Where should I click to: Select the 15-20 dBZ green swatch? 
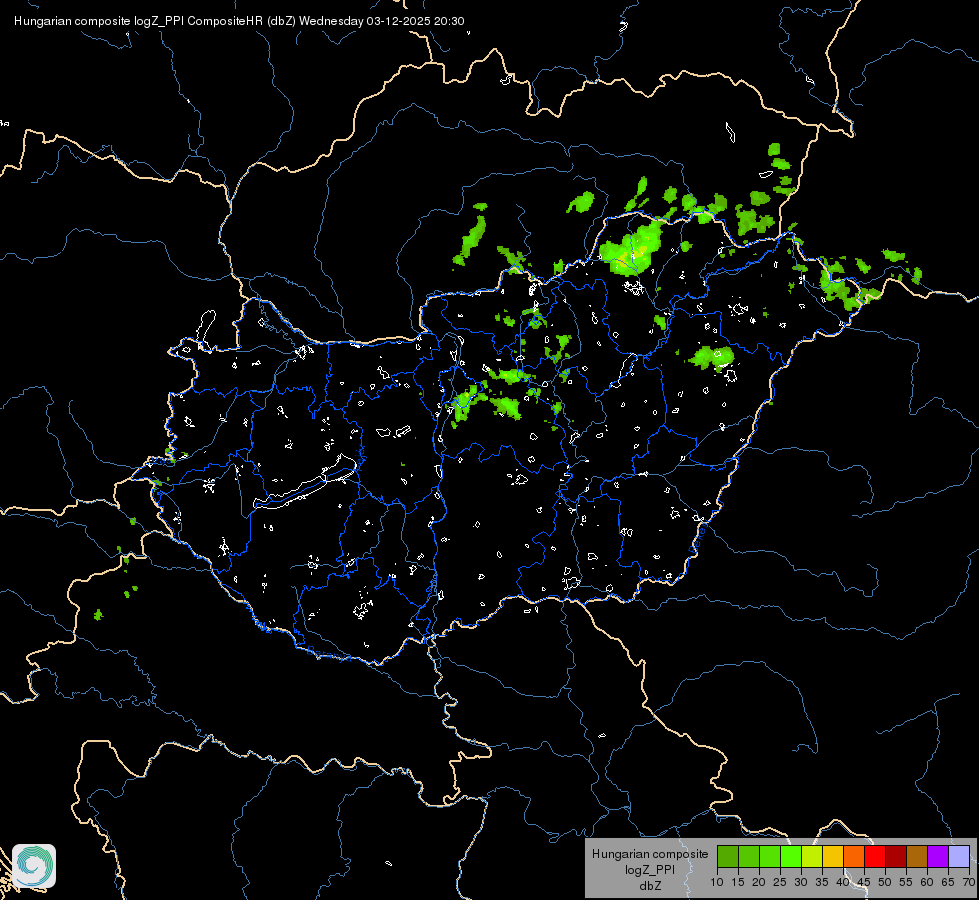point(749,856)
